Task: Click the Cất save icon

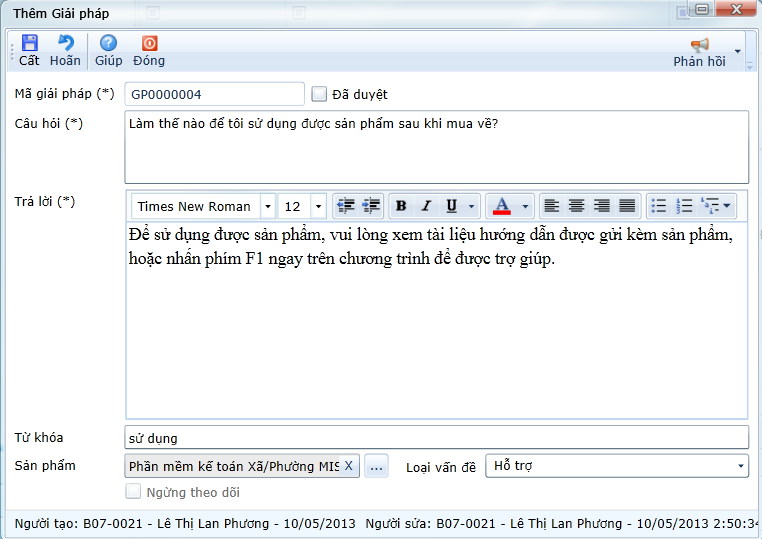Action: point(29,44)
